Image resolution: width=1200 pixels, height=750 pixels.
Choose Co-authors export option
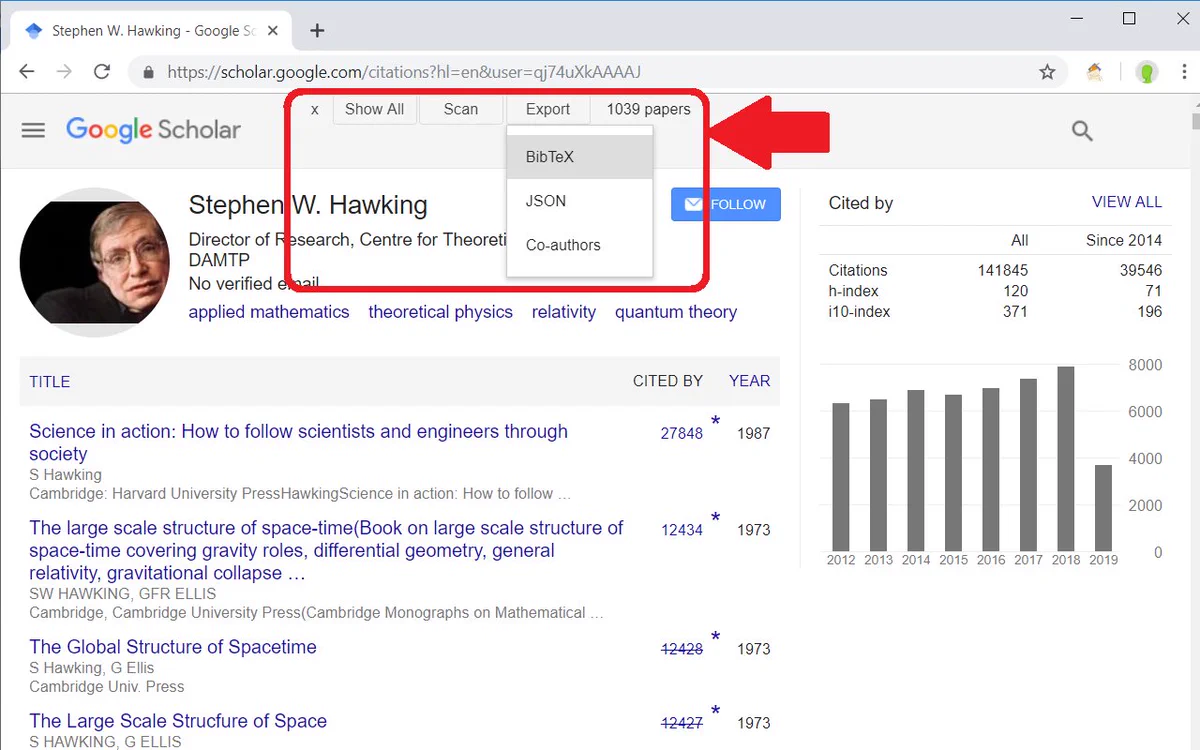(x=580, y=245)
